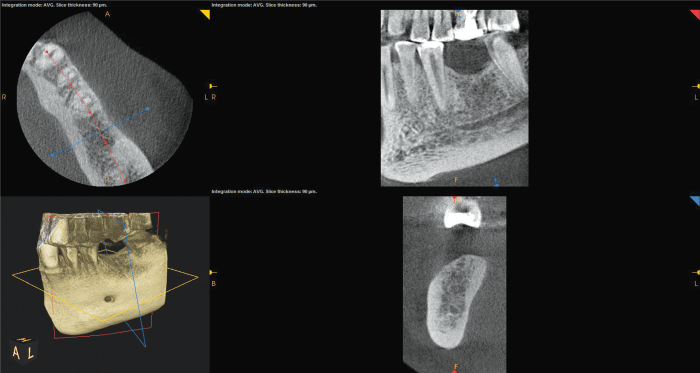Click mental foramen on 3D jaw model
This screenshot has height=373, width=700.
click(108, 298)
